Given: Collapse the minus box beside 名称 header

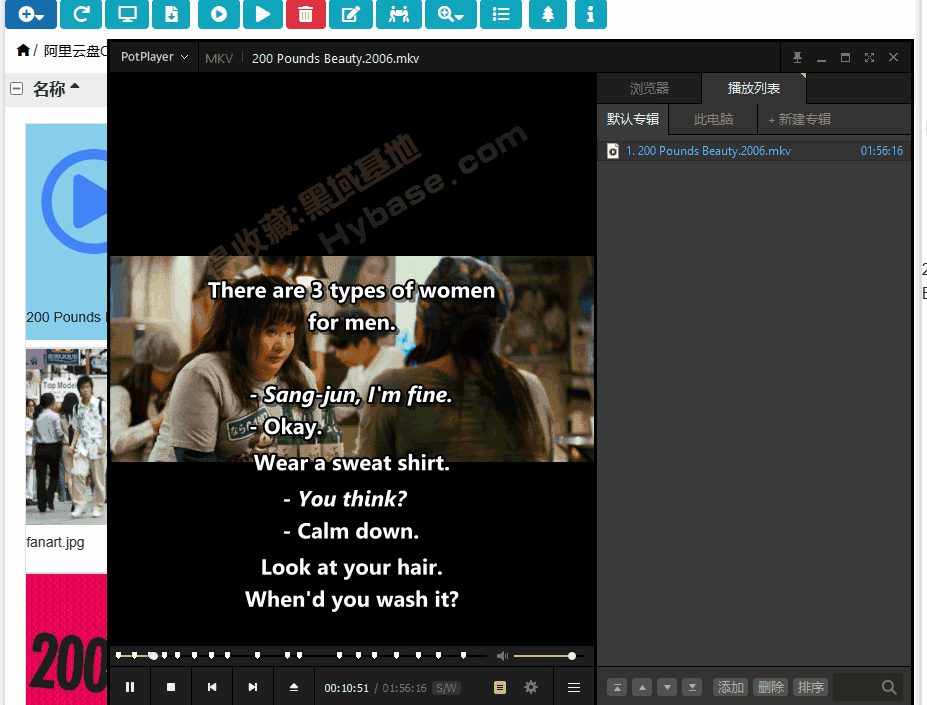Looking at the screenshot, I should (x=17, y=89).
